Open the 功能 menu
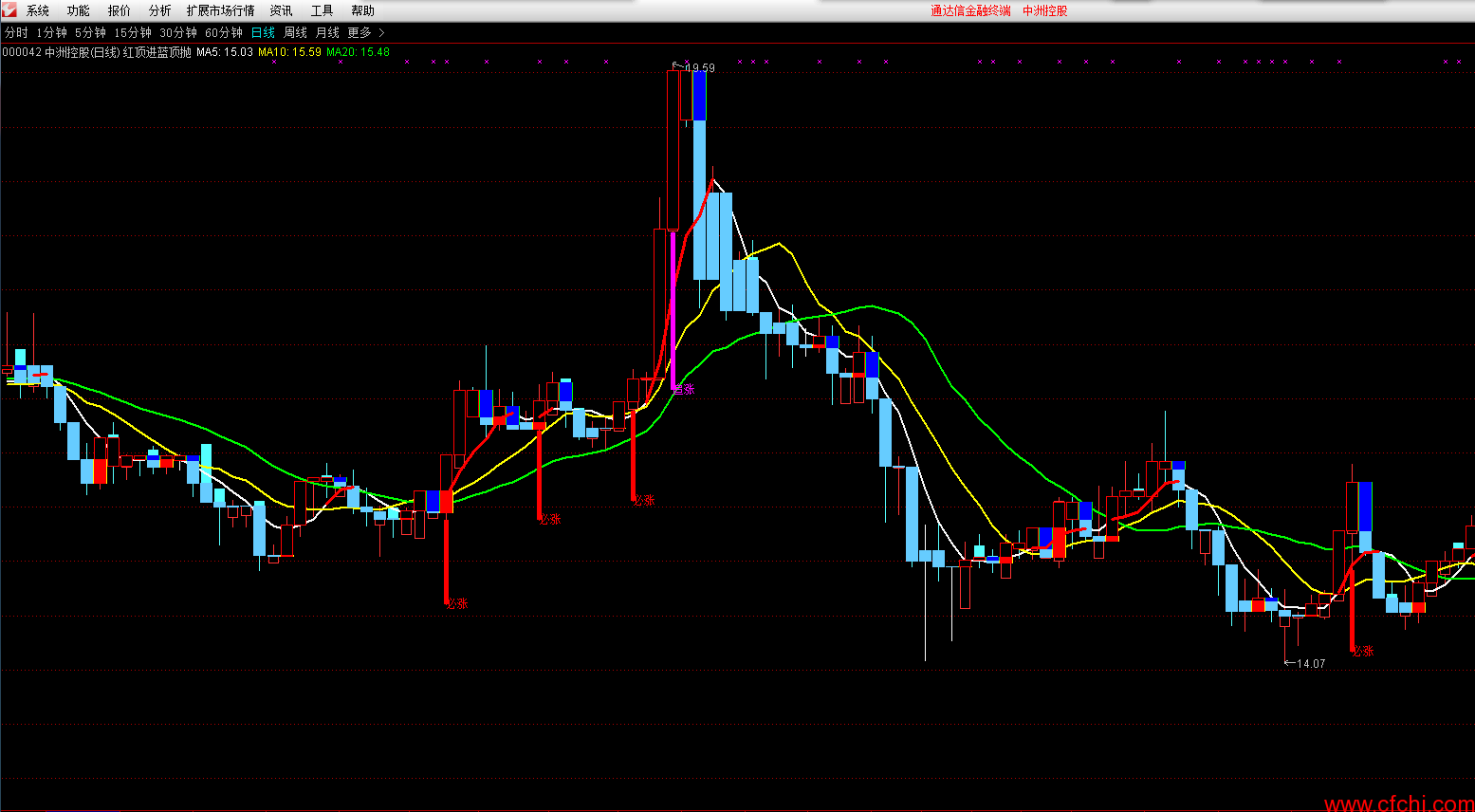This screenshot has width=1475, height=812. [x=79, y=11]
